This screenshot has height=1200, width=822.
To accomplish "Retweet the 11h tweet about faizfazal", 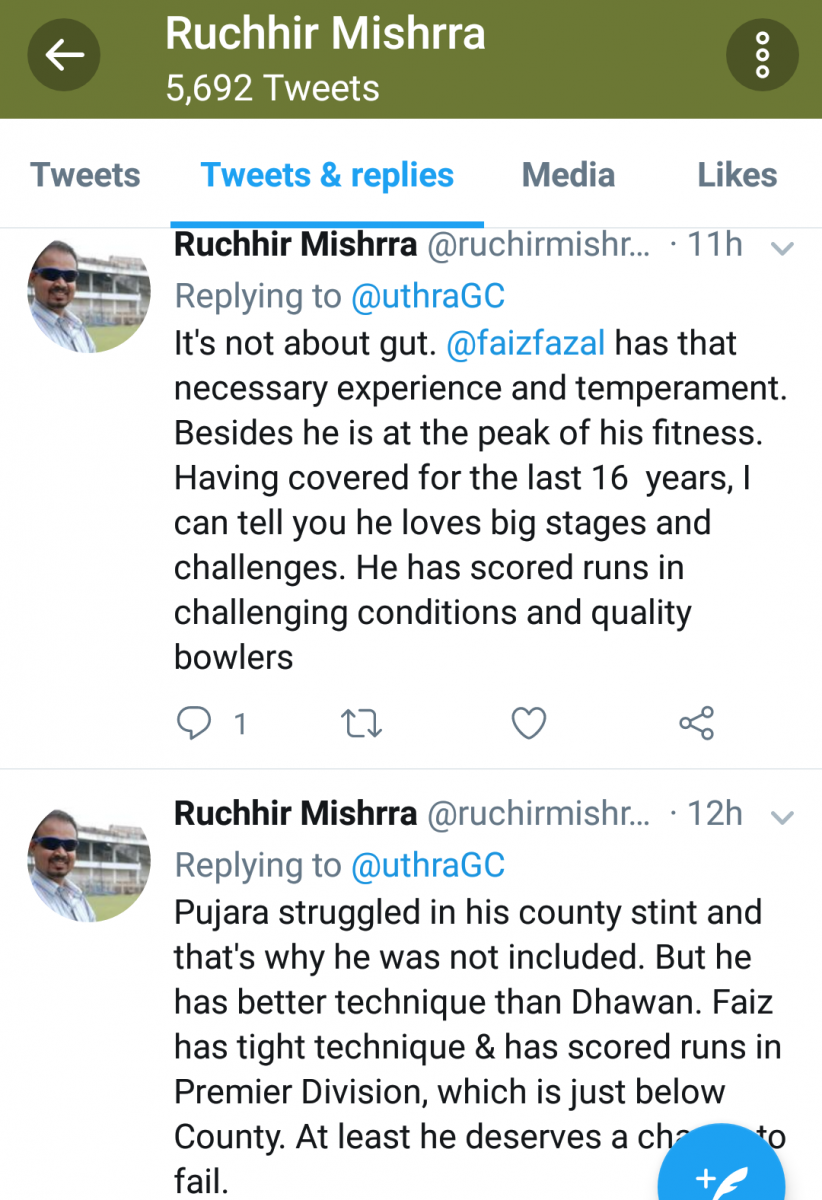I will [x=361, y=722].
